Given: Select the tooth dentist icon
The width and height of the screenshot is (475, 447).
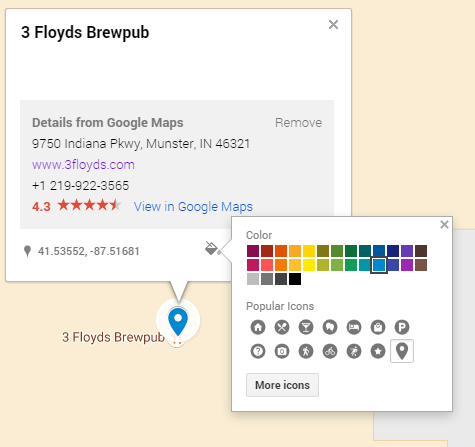Looking at the screenshot, I should [330, 327].
